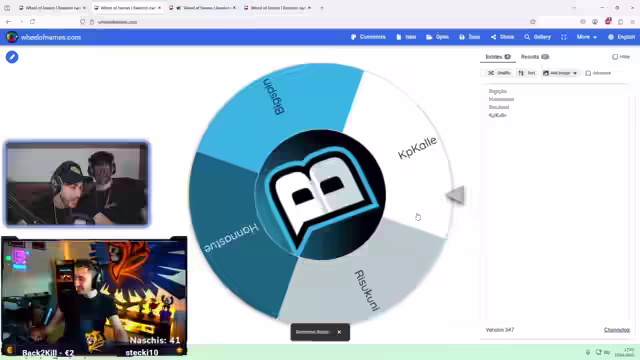The image size is (640, 360).
Task: Share the wheel via Share button
Action: [502, 37]
